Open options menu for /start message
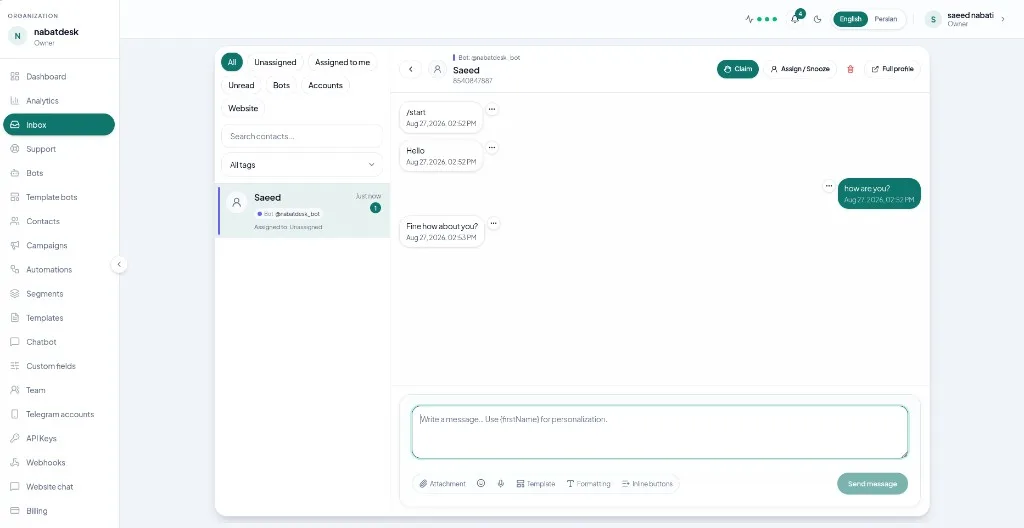Viewport: 1024px width, 528px height. (x=492, y=109)
